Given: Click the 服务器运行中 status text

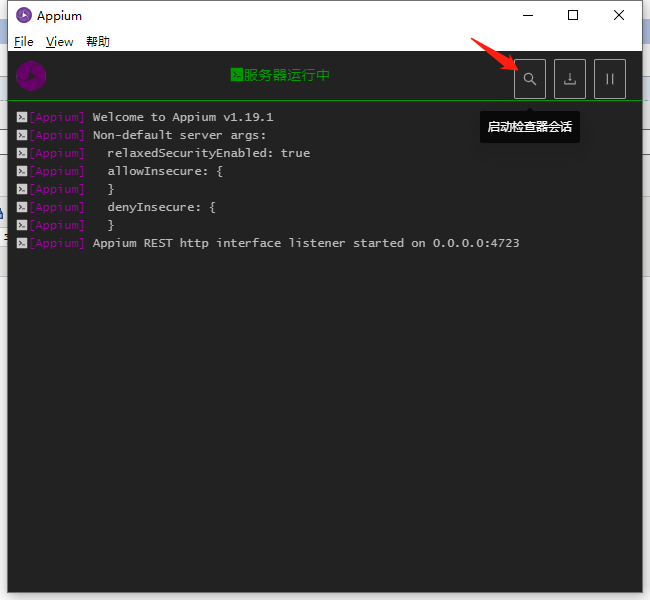Looking at the screenshot, I should [286, 75].
